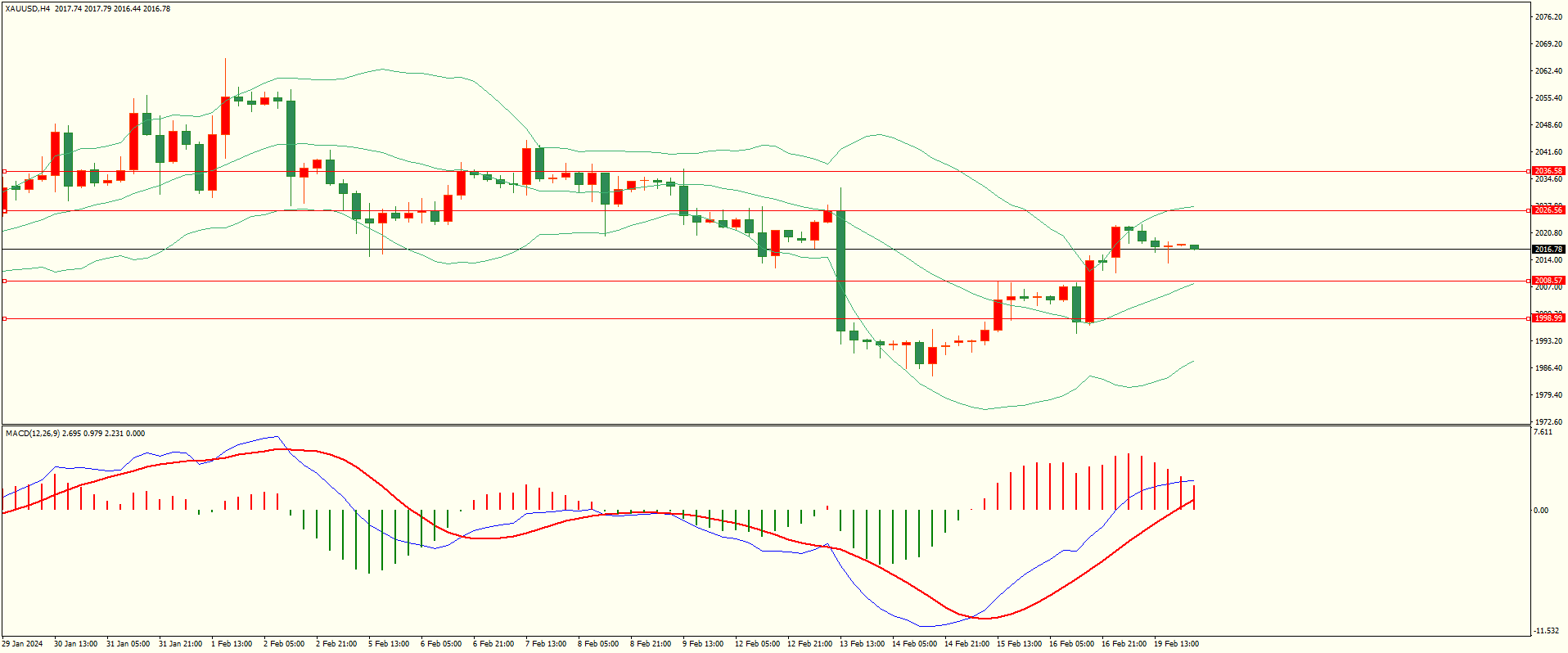Select the 2026.56 red price tag
The image size is (1568, 653).
click(1548, 210)
